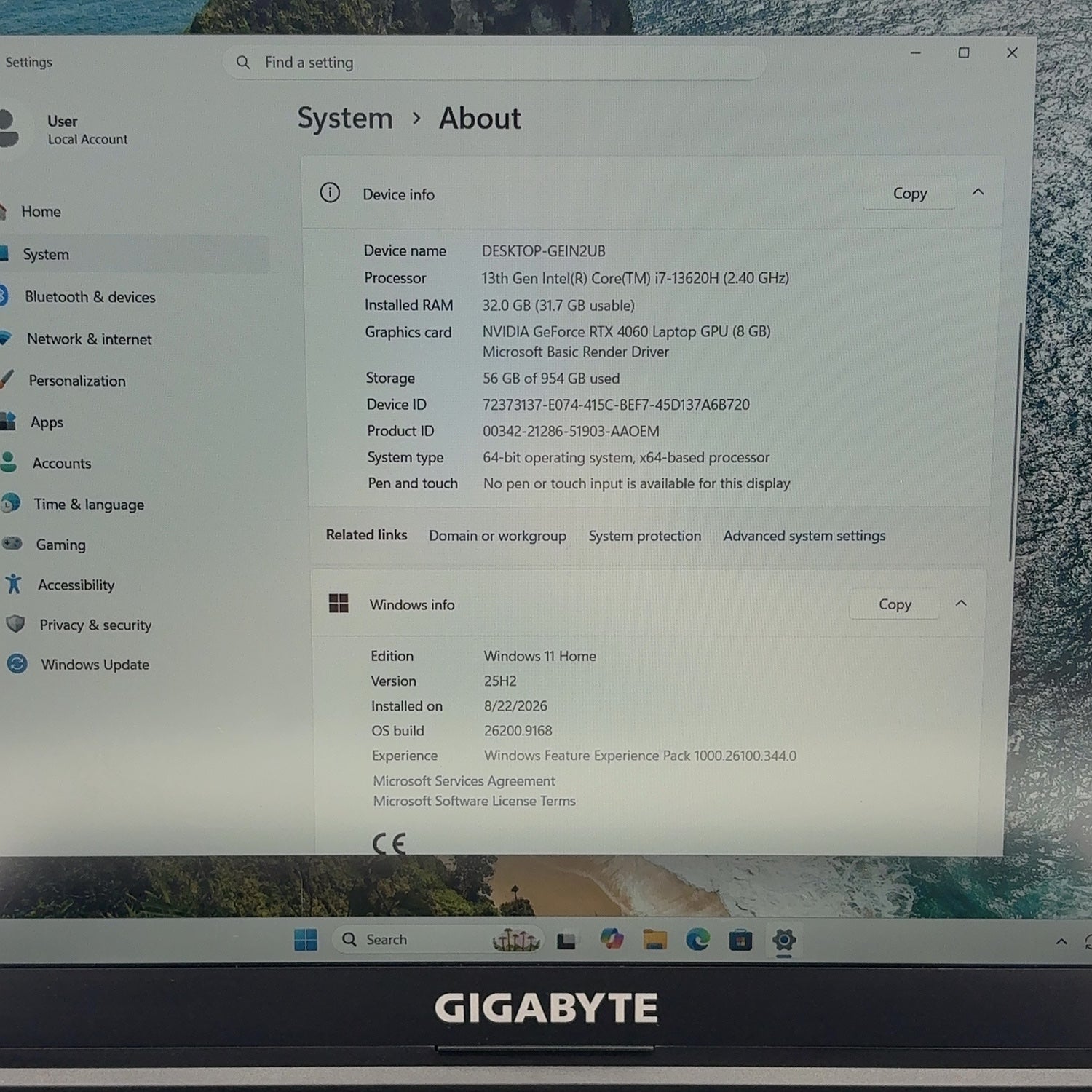Click the Apps icon in sidebar
This screenshot has width=1092, height=1092.
point(7,421)
